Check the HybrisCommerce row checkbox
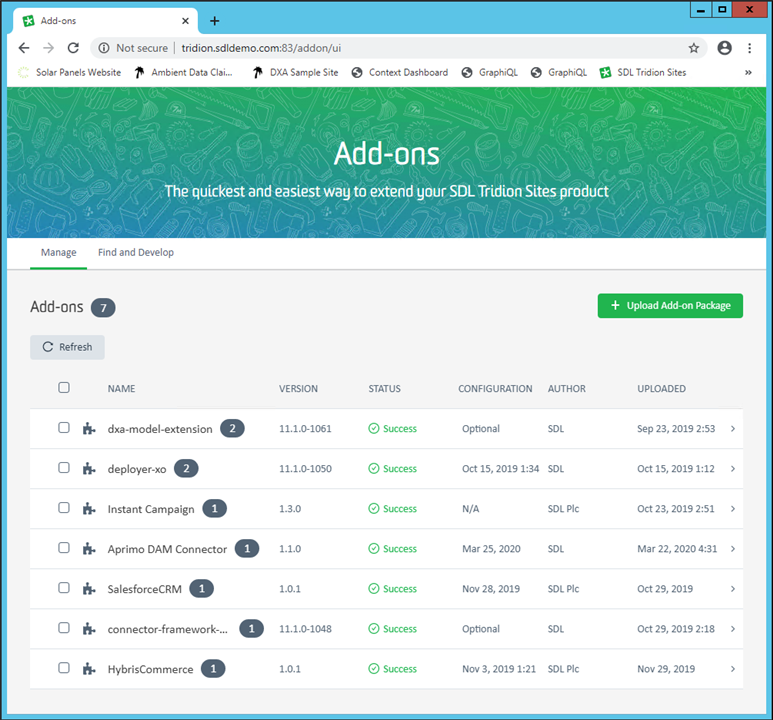 (x=64, y=668)
